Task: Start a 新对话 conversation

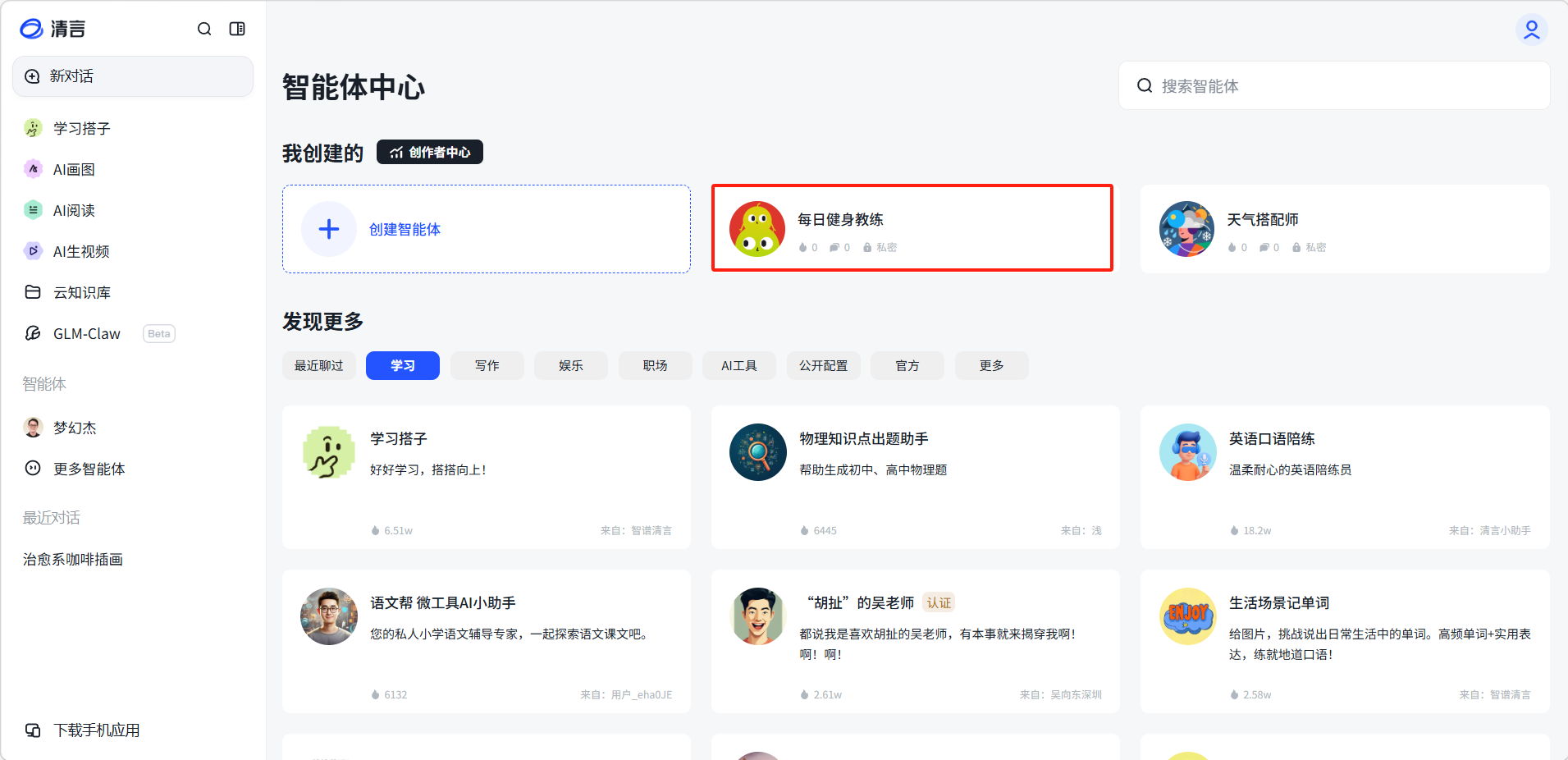Action: tap(133, 76)
